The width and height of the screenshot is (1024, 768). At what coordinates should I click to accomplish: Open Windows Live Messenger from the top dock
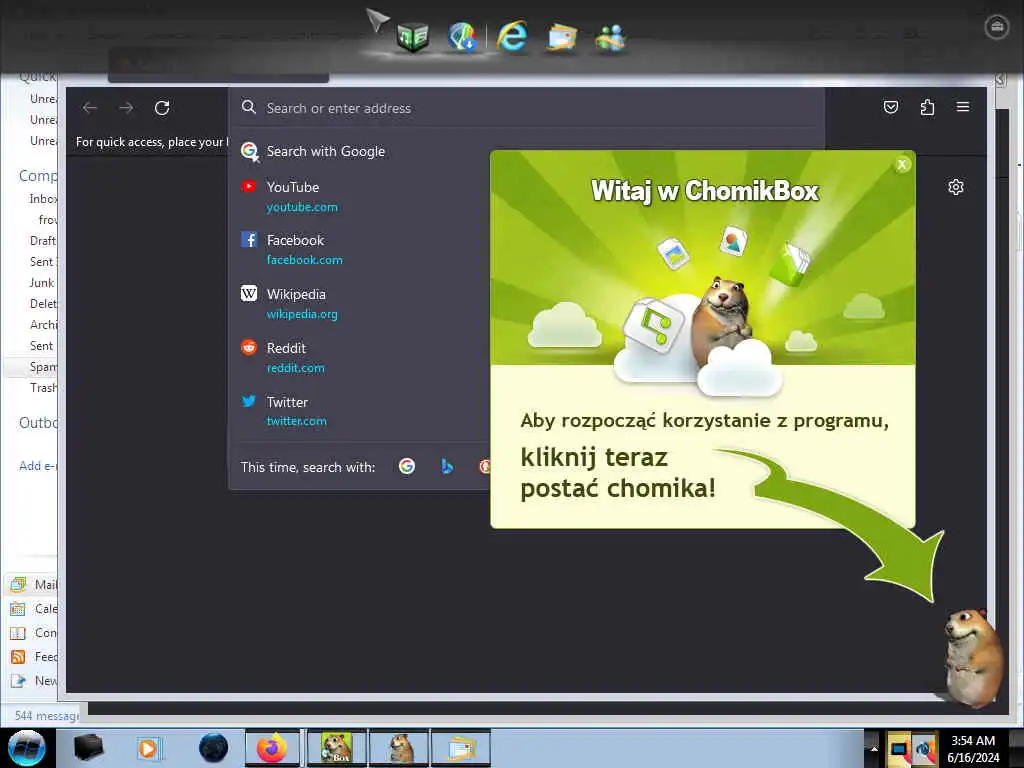[x=611, y=37]
